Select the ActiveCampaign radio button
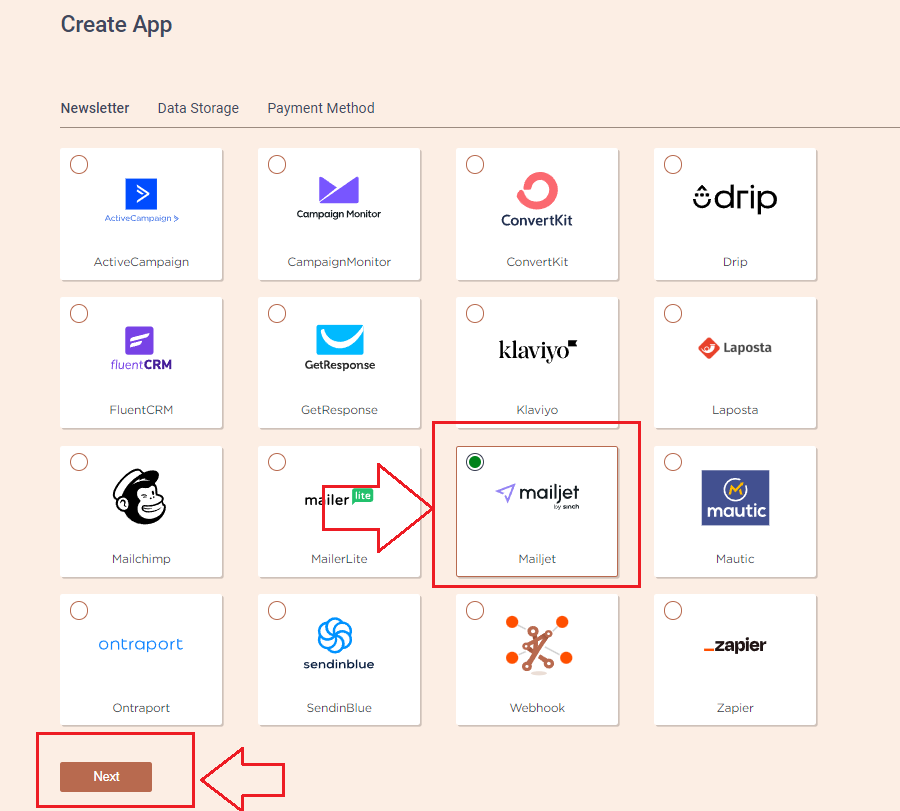 coord(79,165)
